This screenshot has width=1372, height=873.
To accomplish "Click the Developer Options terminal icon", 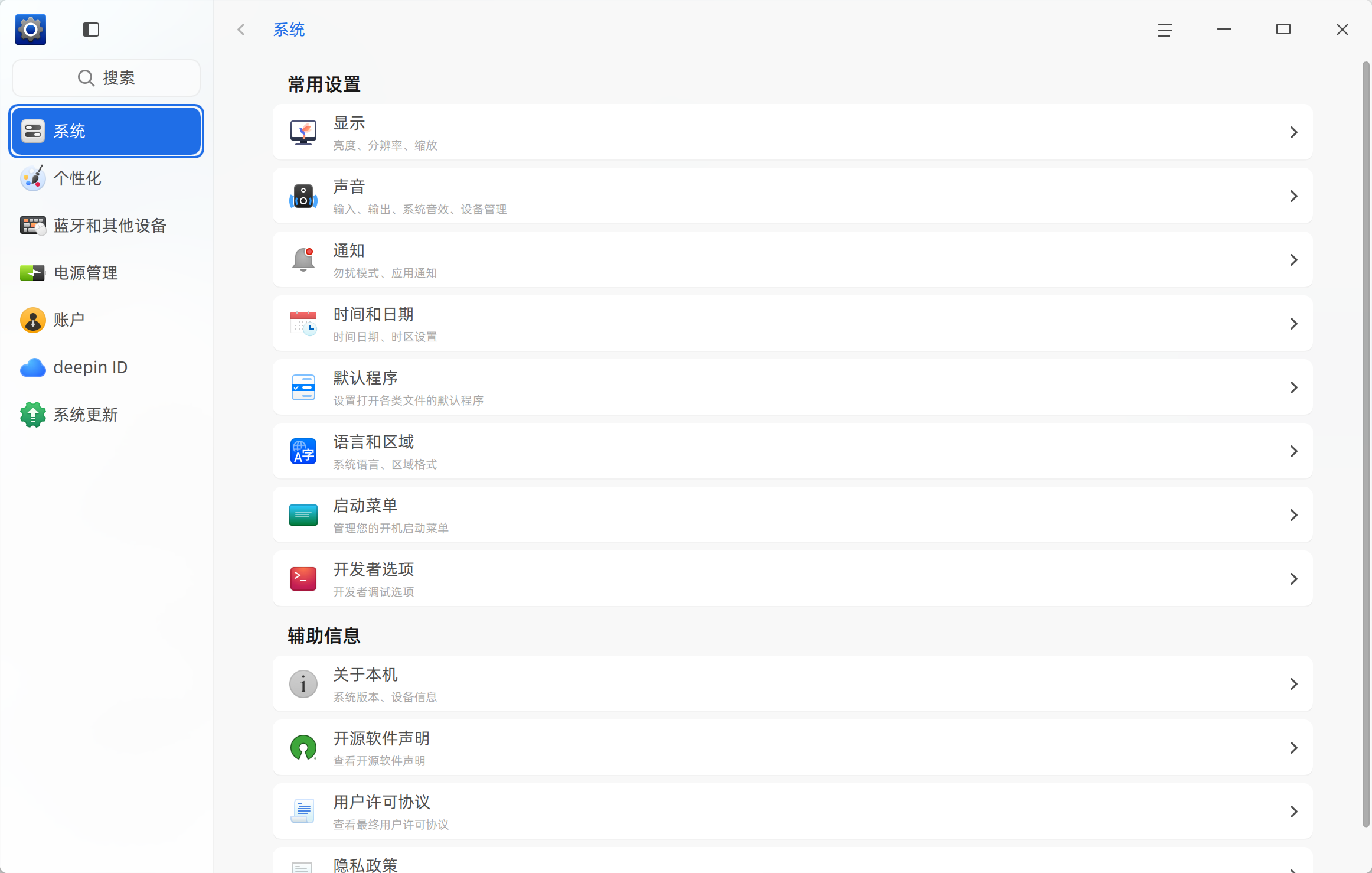I will 303,579.
